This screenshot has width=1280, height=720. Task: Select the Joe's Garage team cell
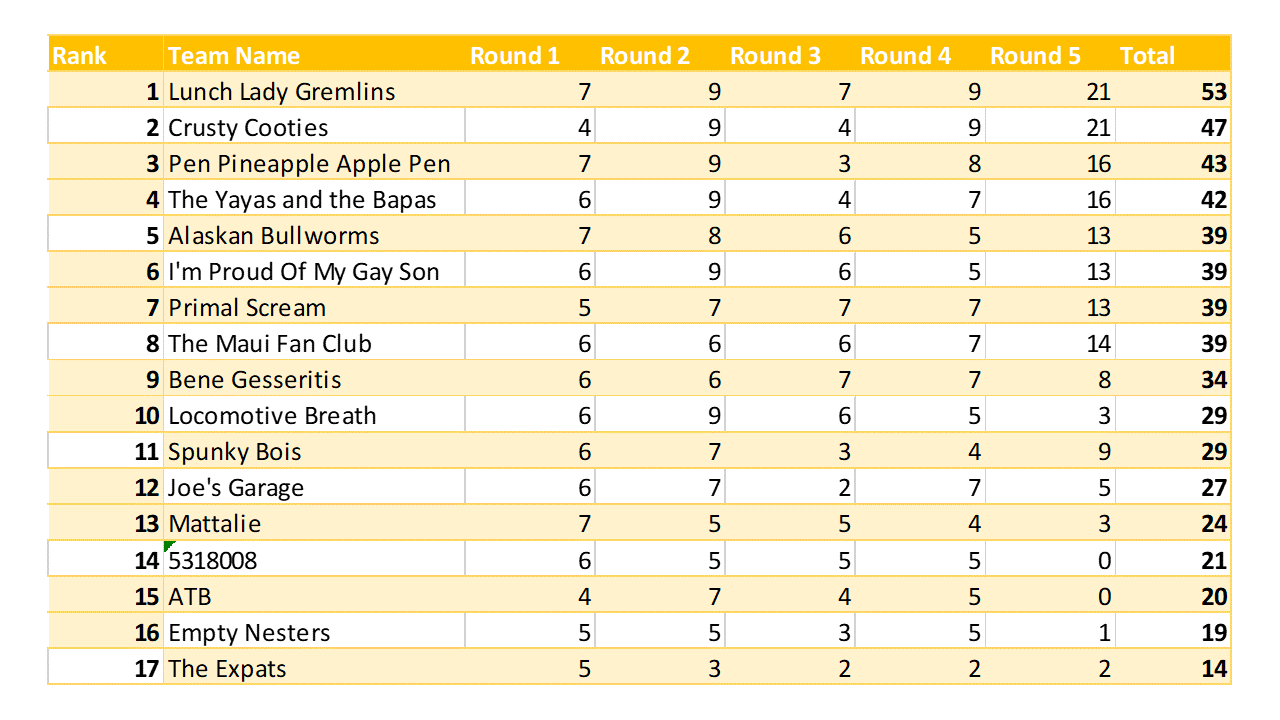pos(236,488)
